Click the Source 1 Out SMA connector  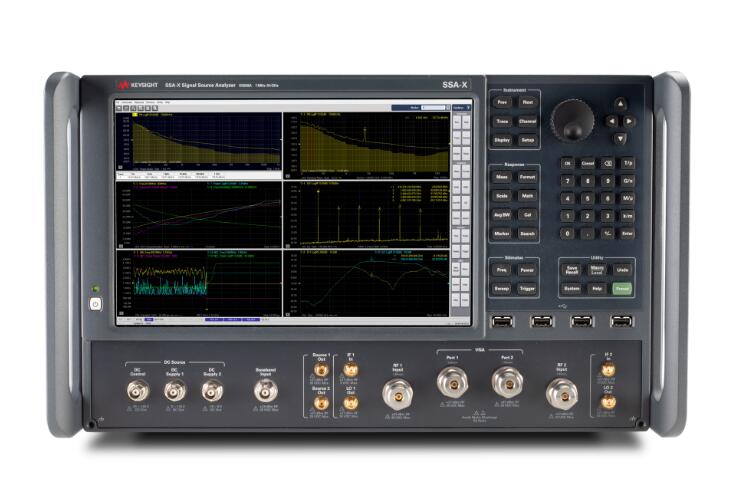(x=321, y=369)
